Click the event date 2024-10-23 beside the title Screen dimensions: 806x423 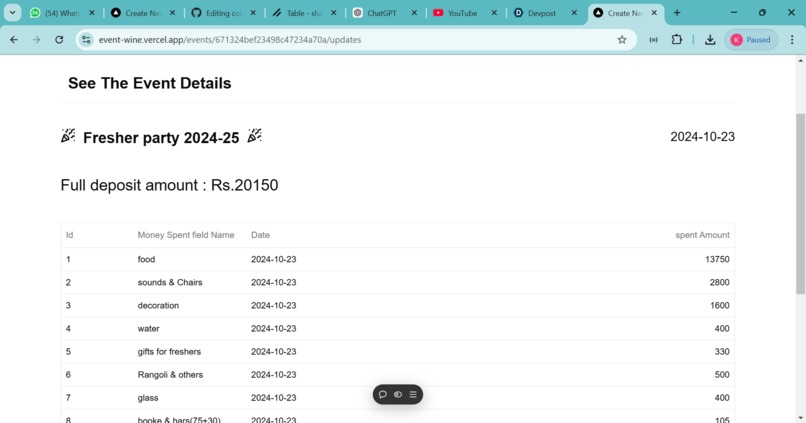702,137
